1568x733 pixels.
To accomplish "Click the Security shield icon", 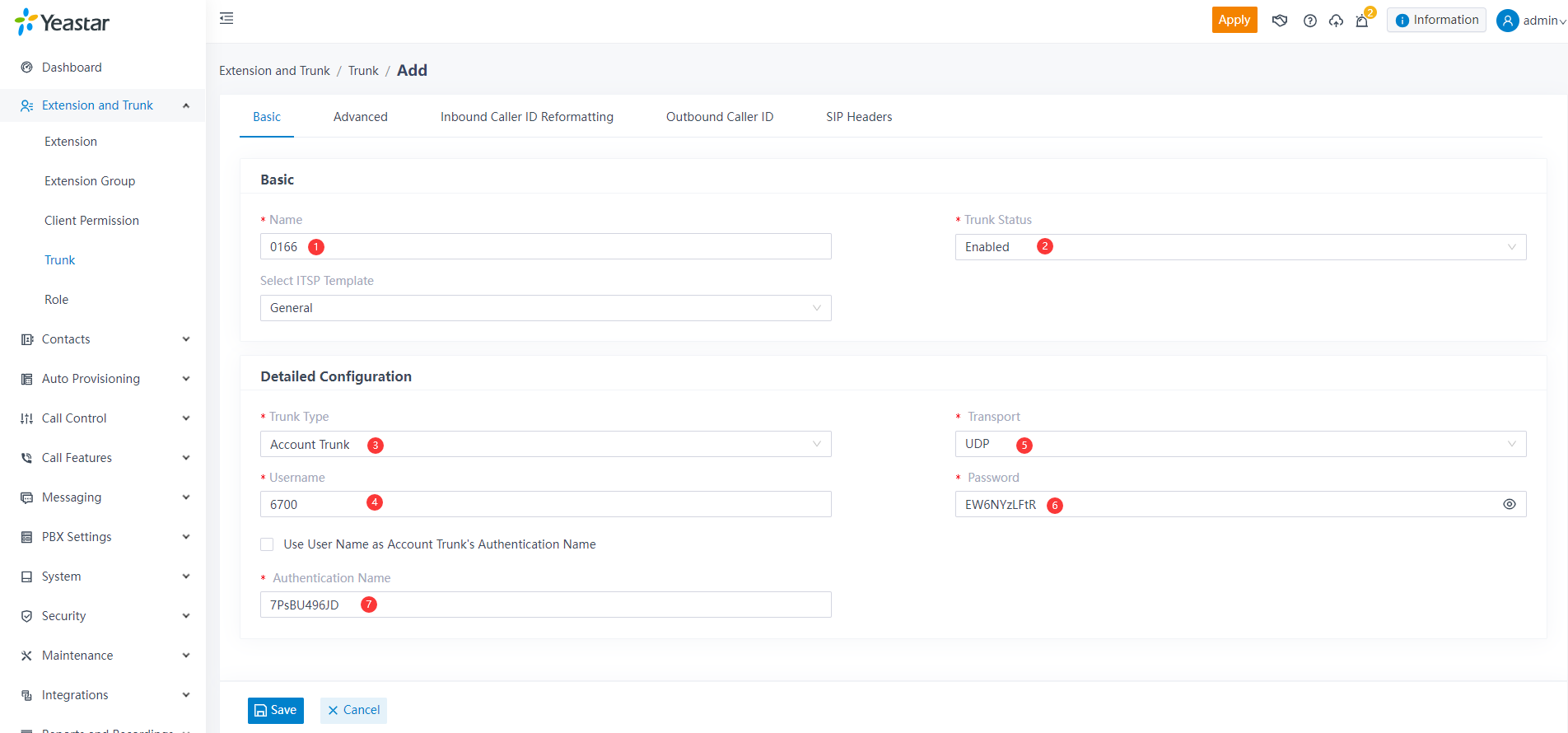I will (x=26, y=616).
